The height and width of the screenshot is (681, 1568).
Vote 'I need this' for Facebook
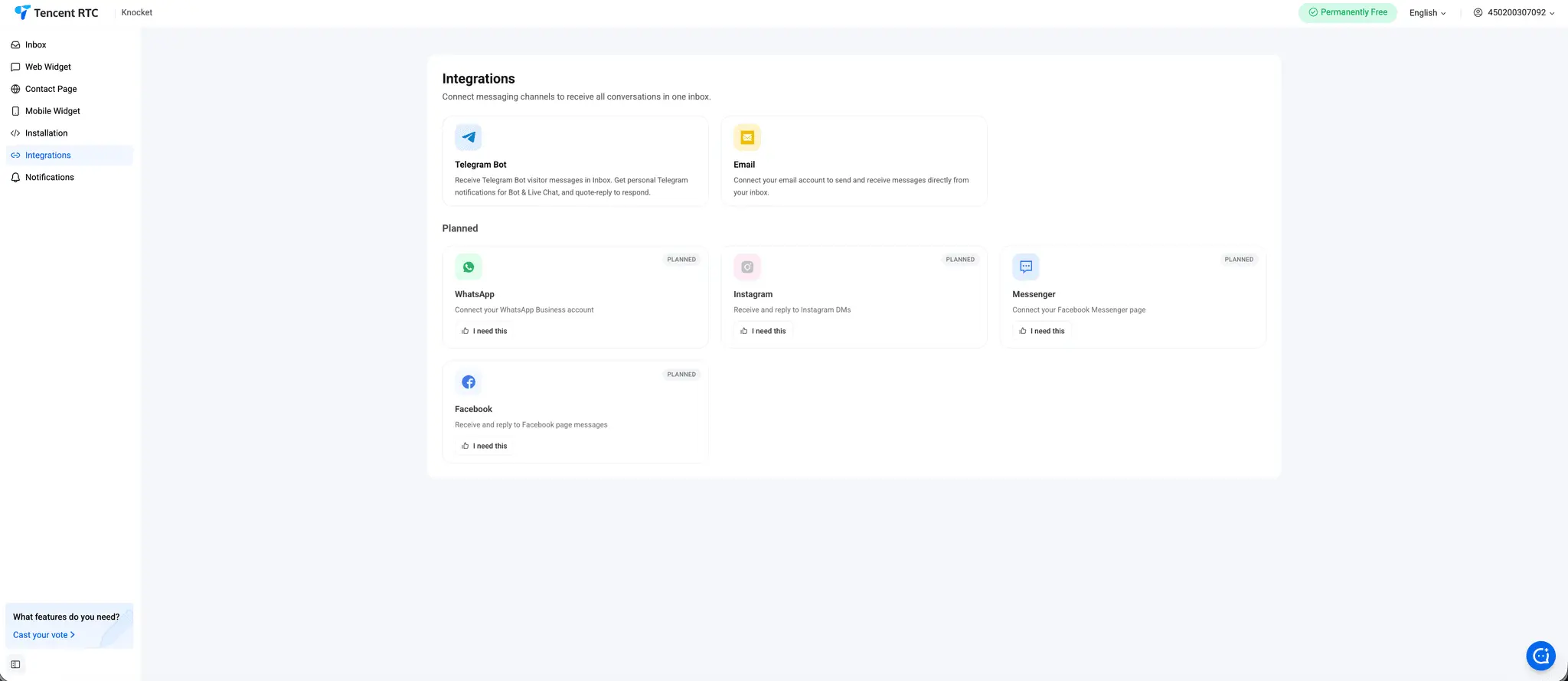coord(485,446)
